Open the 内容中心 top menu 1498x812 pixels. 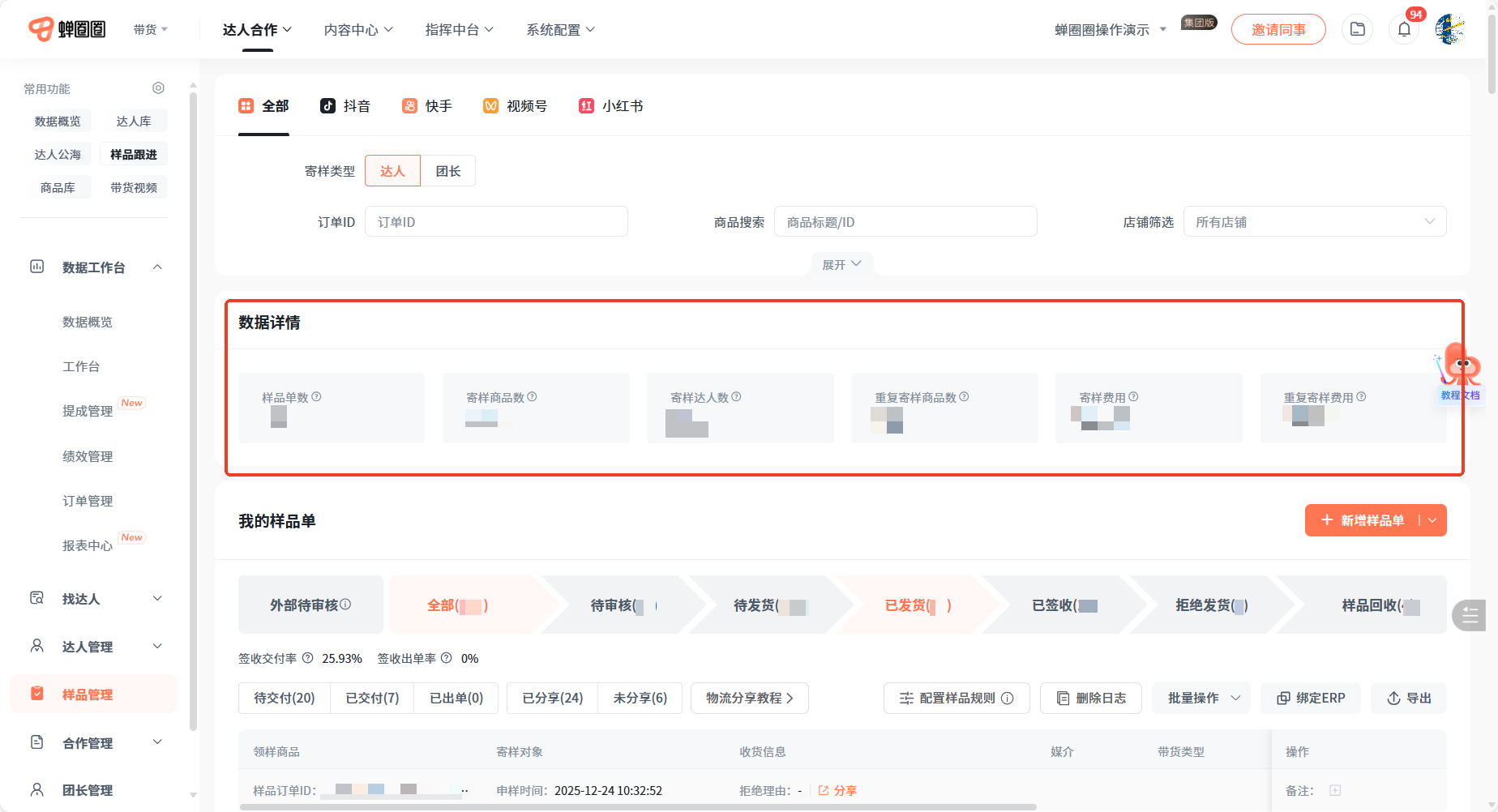pyautogui.click(x=358, y=30)
